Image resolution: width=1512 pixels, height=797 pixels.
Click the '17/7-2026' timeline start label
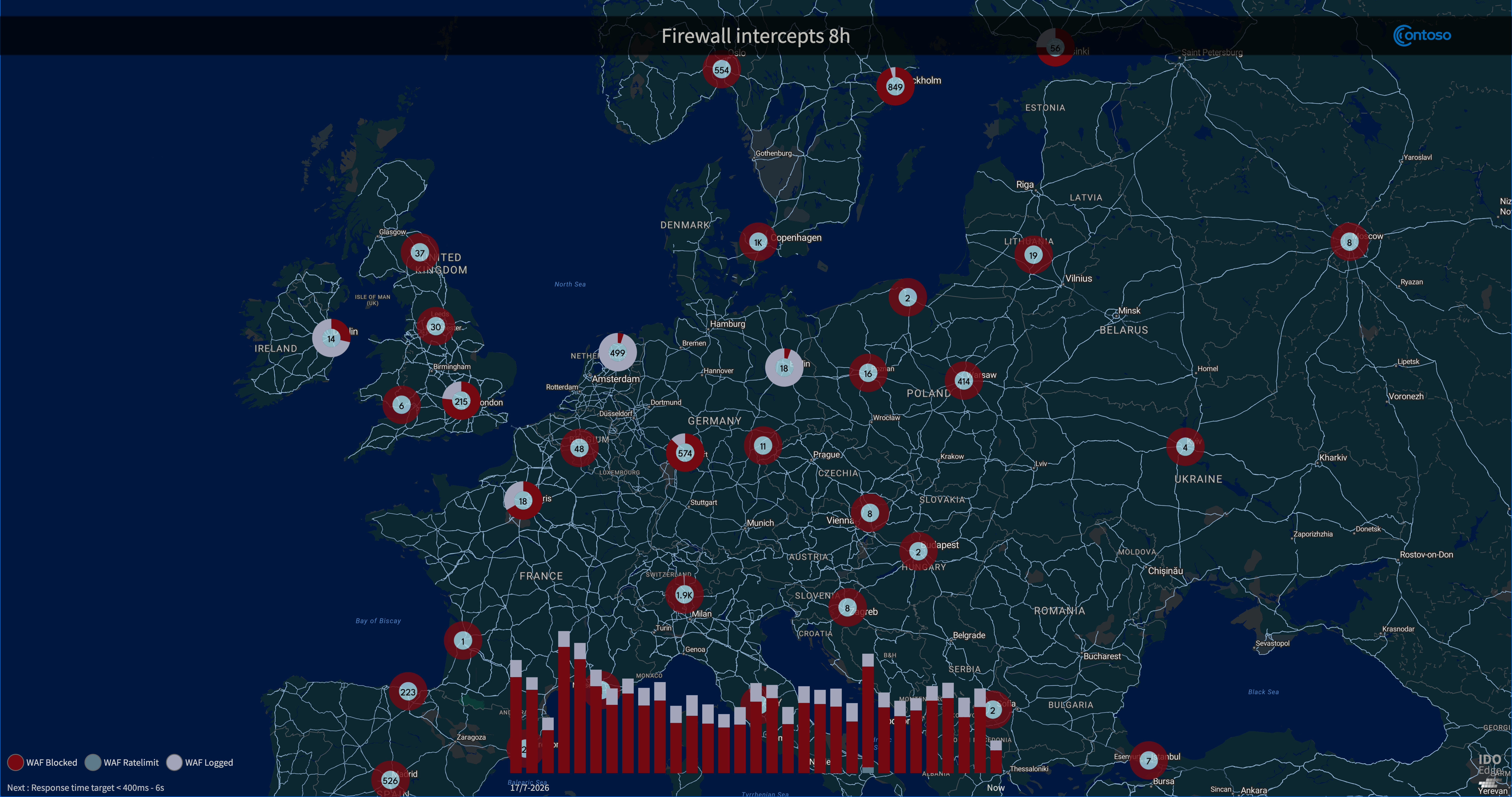point(529,788)
